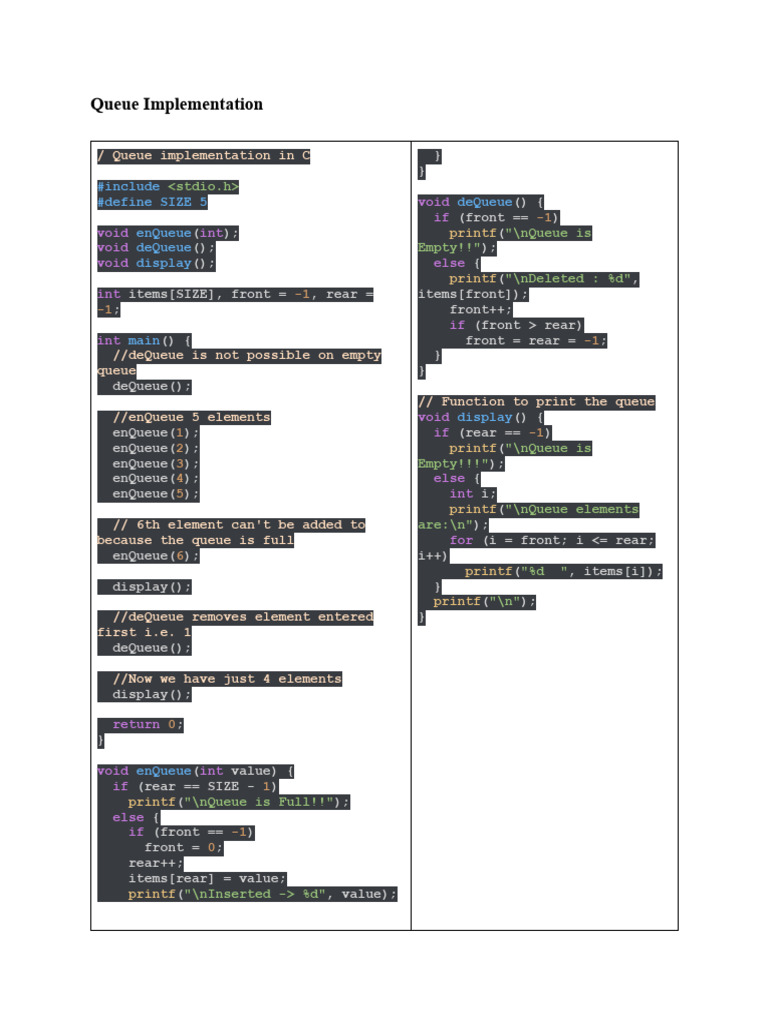Click the 'enQueue(4);' call
768x1024 pixels.
(x=155, y=479)
